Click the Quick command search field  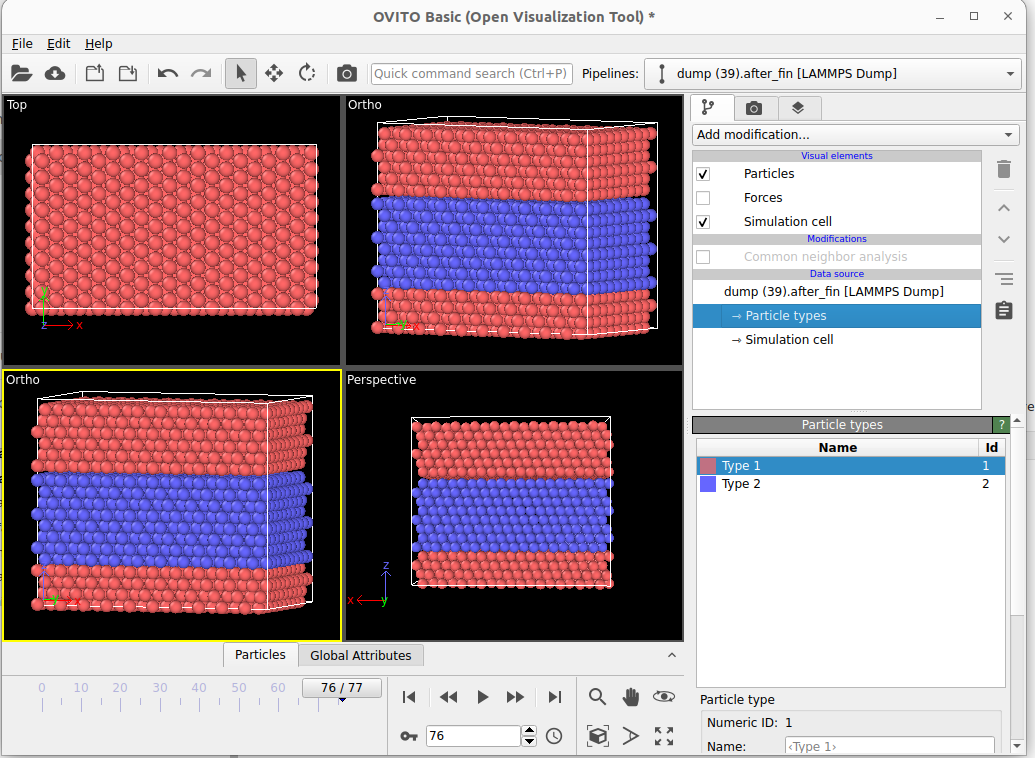[471, 73]
